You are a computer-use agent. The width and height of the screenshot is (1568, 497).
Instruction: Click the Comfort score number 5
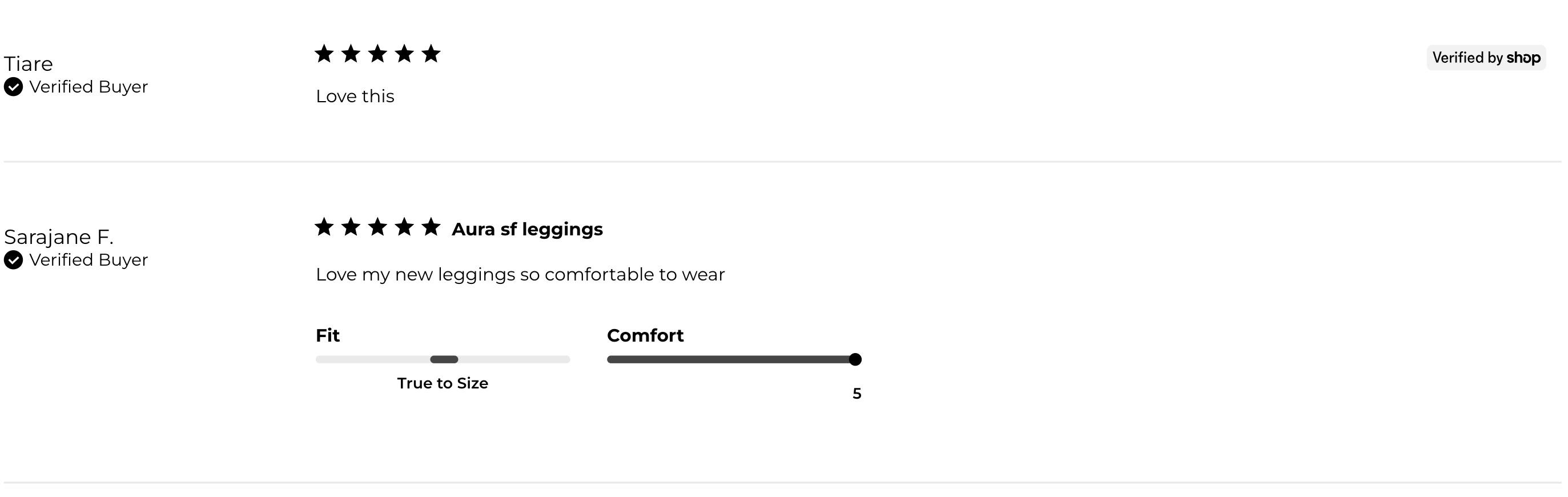click(857, 394)
